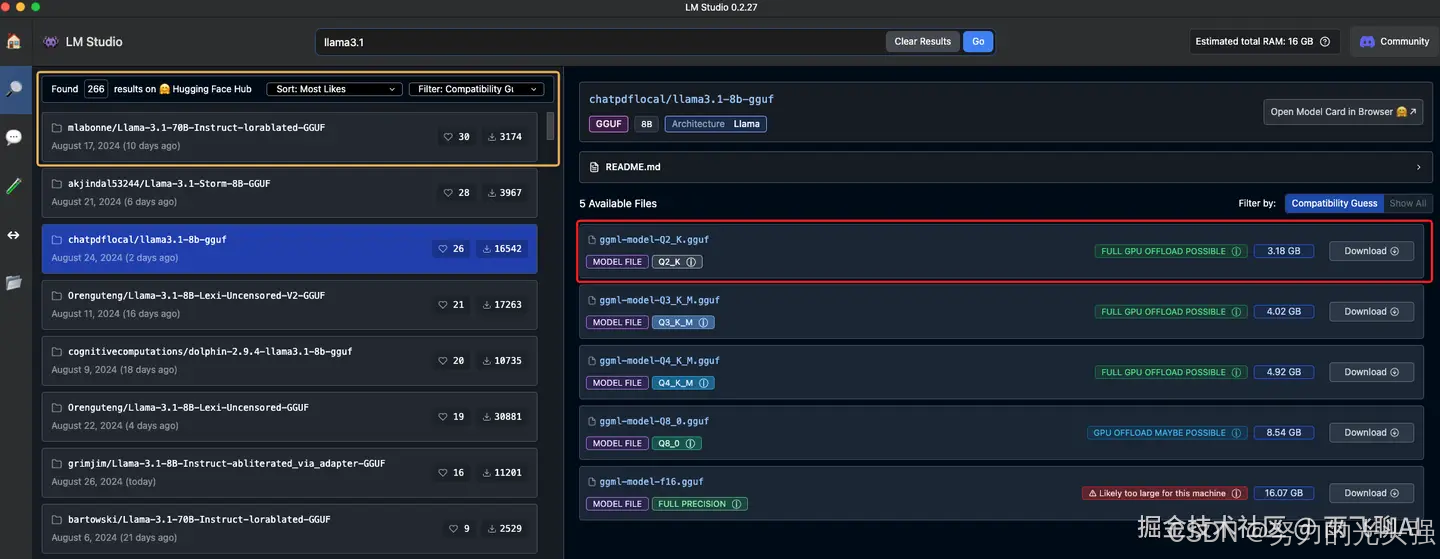Viewport: 1440px width, 559px height.
Task: Click the llama3.1 search input field
Action: [600, 42]
